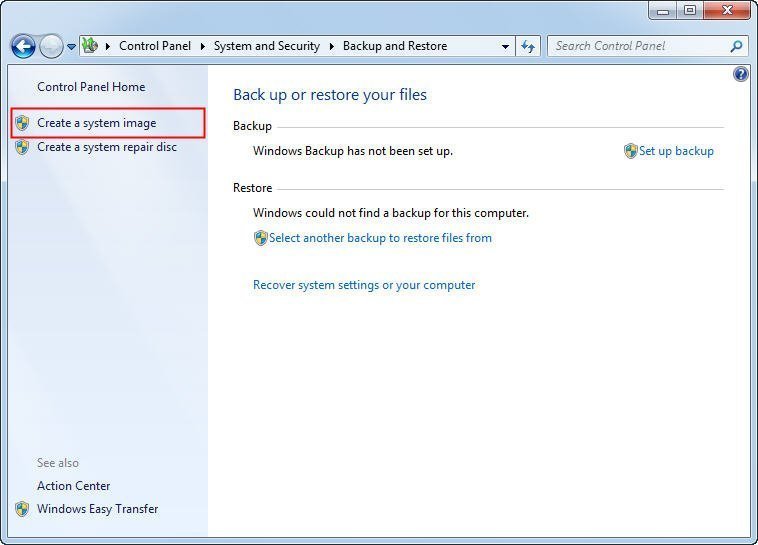Viewport: 758px width, 545px height.
Task: Click 'Windows could not find a backup' message
Action: tap(391, 213)
